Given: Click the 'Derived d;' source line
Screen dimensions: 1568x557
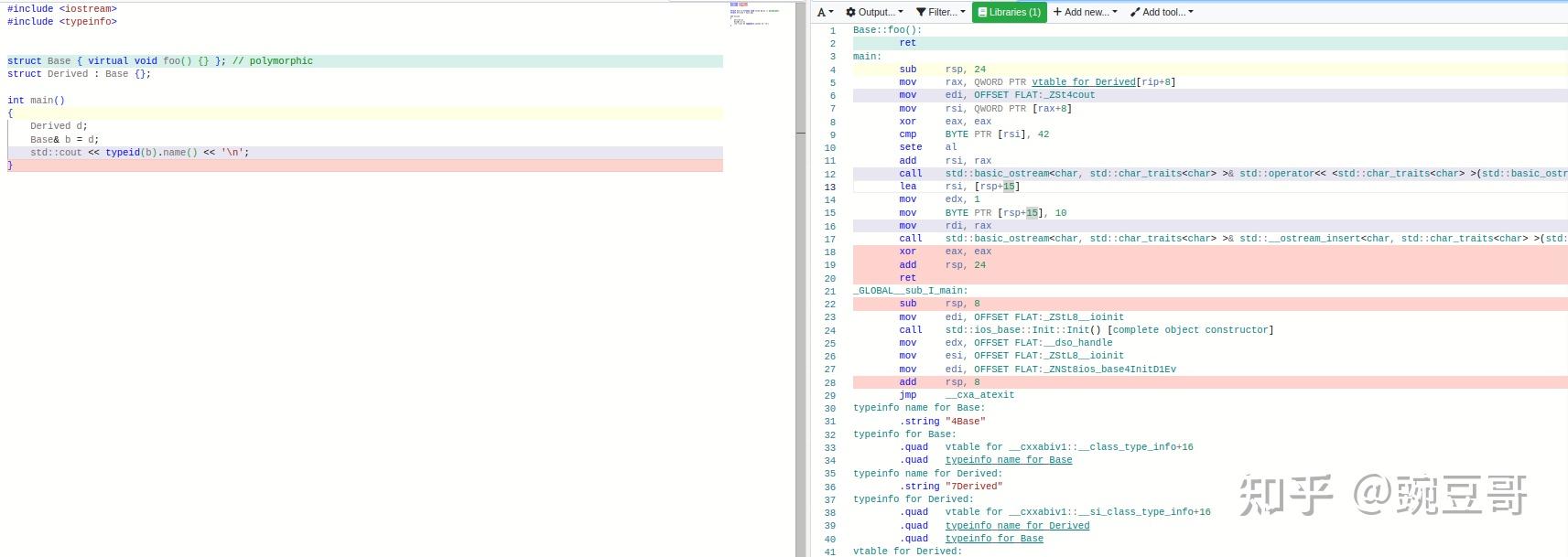Looking at the screenshot, I should pos(59,126).
